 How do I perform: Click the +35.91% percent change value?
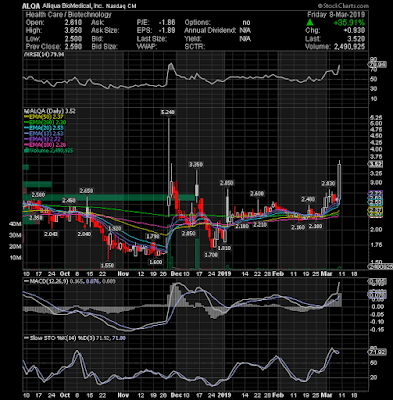[x=349, y=23]
